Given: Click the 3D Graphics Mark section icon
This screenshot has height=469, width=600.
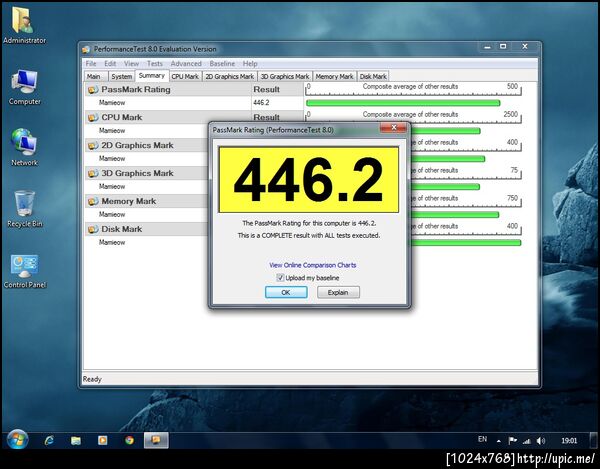Looking at the screenshot, I should 93,174.
